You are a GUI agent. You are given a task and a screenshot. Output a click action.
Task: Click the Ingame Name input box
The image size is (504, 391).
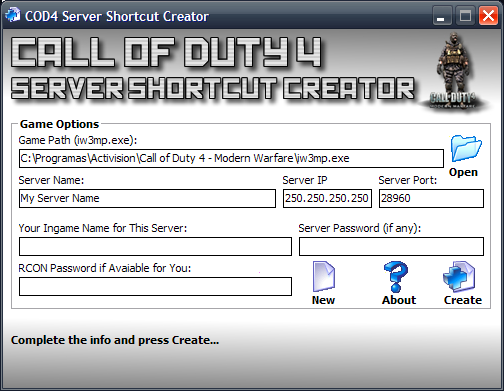click(x=155, y=246)
